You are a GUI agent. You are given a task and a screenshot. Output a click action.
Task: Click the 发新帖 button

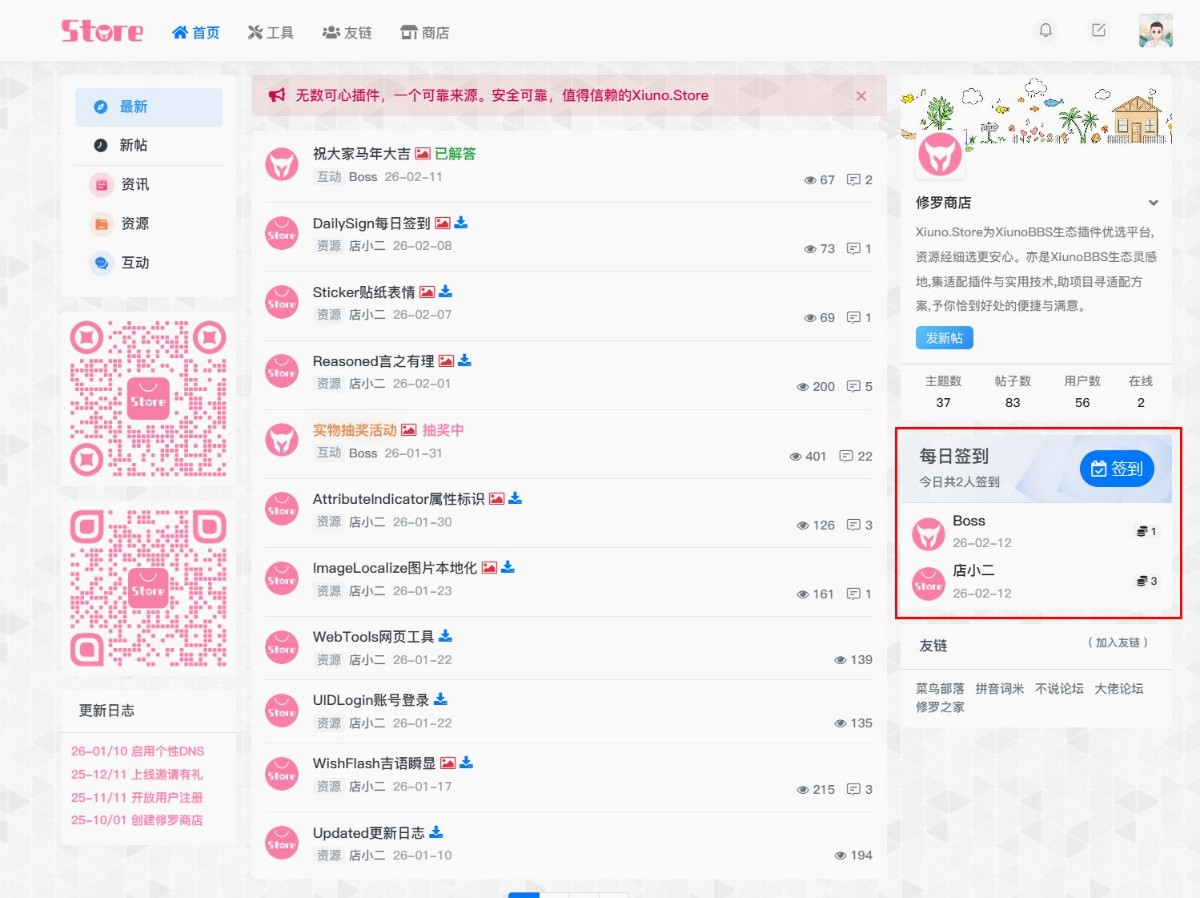click(x=944, y=338)
